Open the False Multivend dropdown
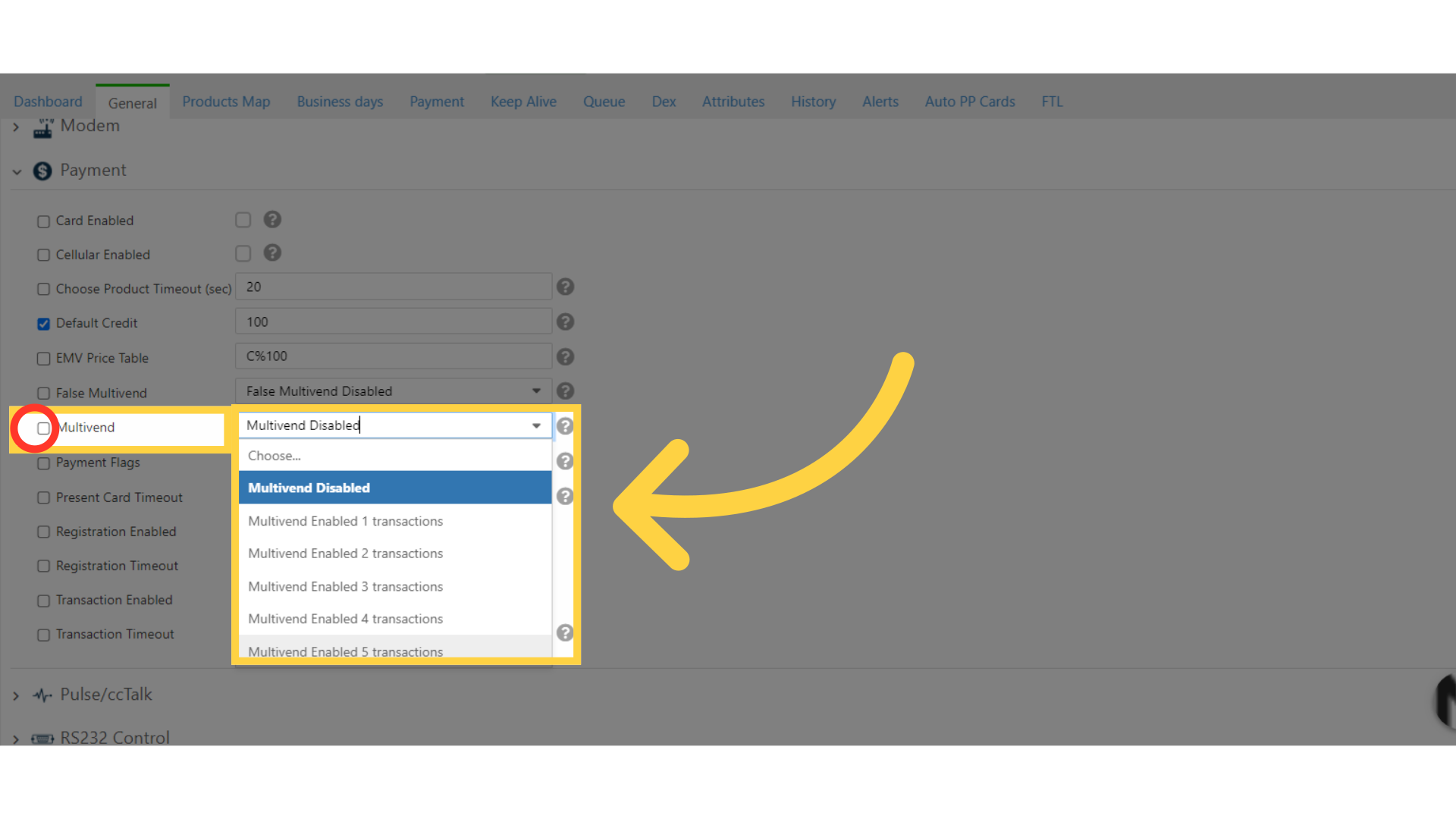The image size is (1456, 819). [x=394, y=391]
